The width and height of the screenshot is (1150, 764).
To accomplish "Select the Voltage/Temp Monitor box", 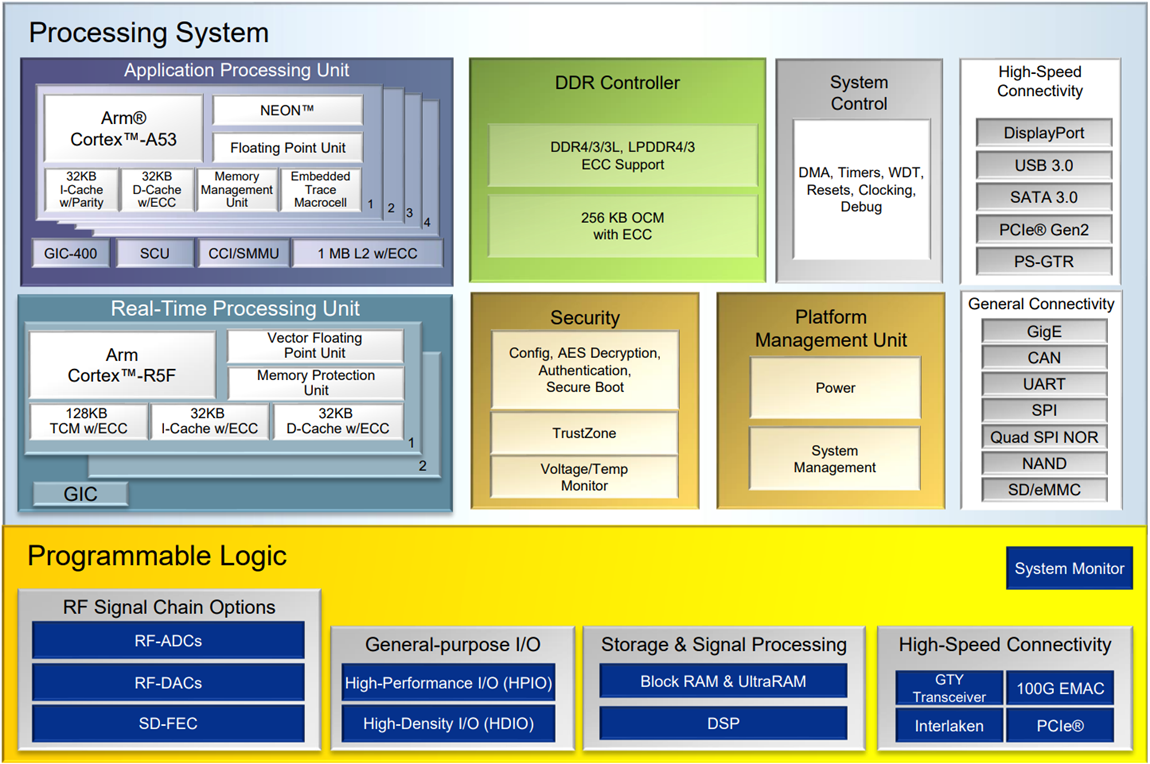I will 585,477.
